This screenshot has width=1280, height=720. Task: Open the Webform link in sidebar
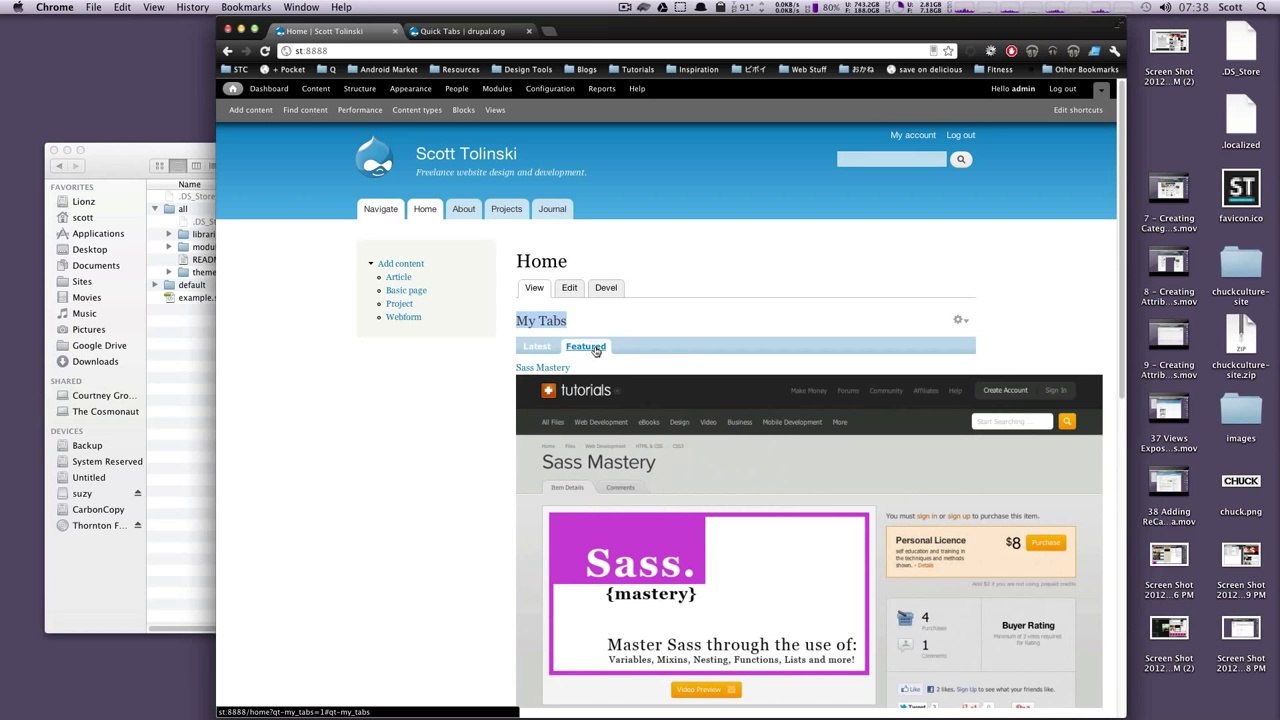[x=404, y=317]
